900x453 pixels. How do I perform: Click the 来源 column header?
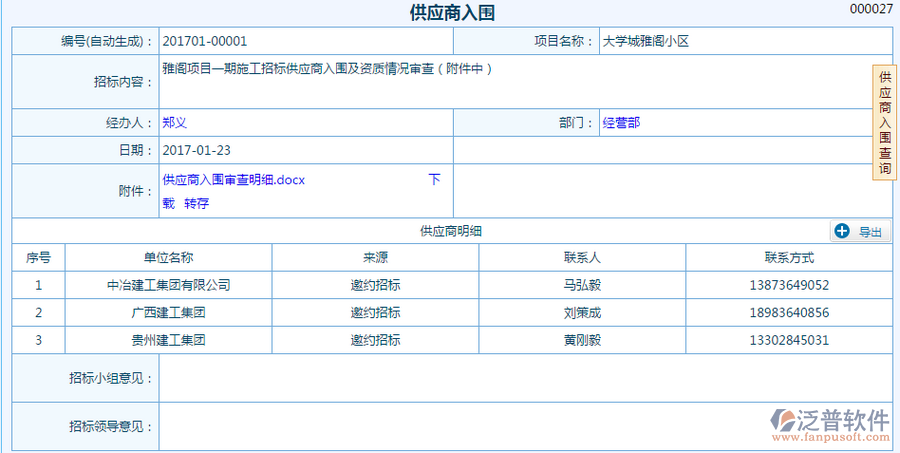[375, 257]
